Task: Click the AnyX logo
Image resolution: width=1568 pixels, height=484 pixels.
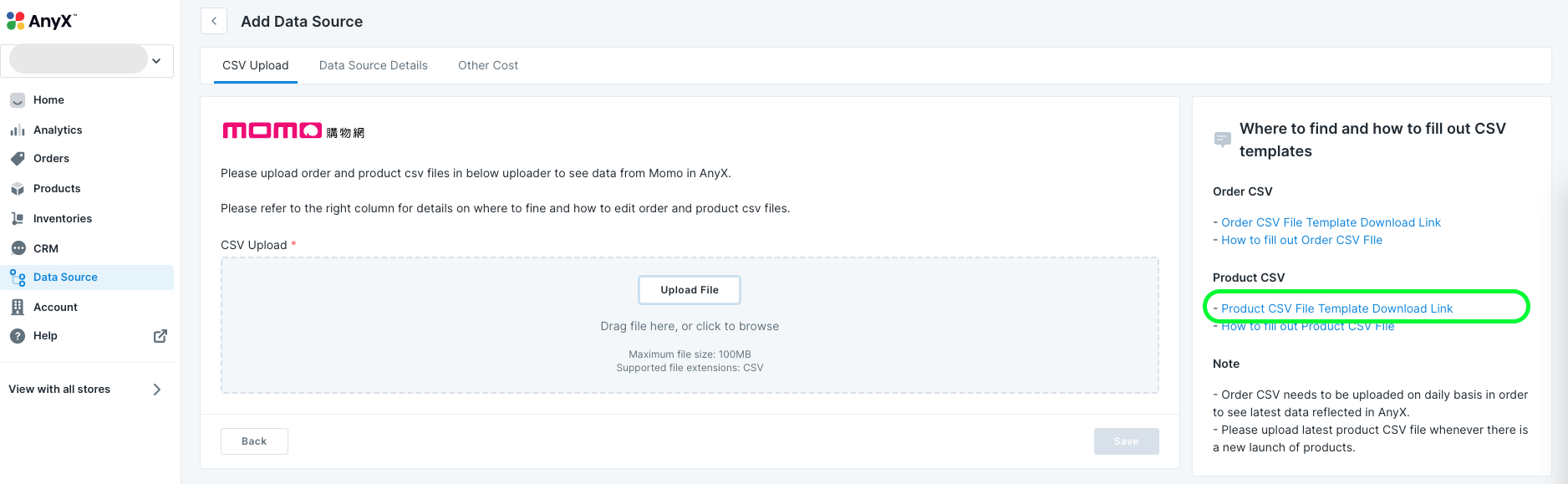Action: (42, 21)
